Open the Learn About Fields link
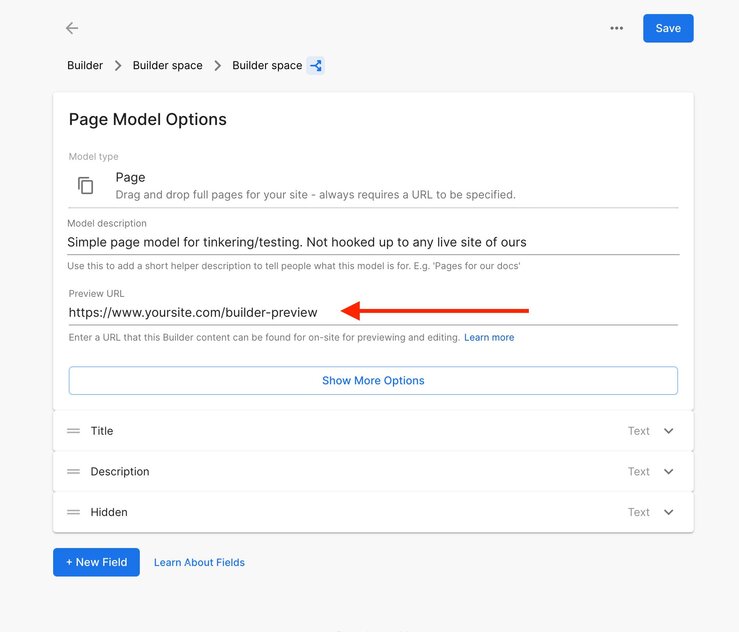This screenshot has width=739, height=632. point(199,562)
